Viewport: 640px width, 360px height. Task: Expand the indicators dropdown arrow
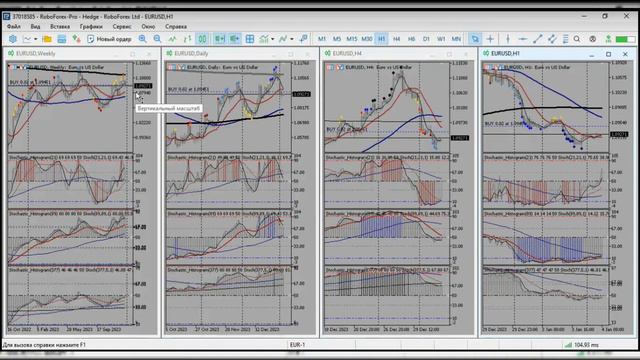(272, 39)
